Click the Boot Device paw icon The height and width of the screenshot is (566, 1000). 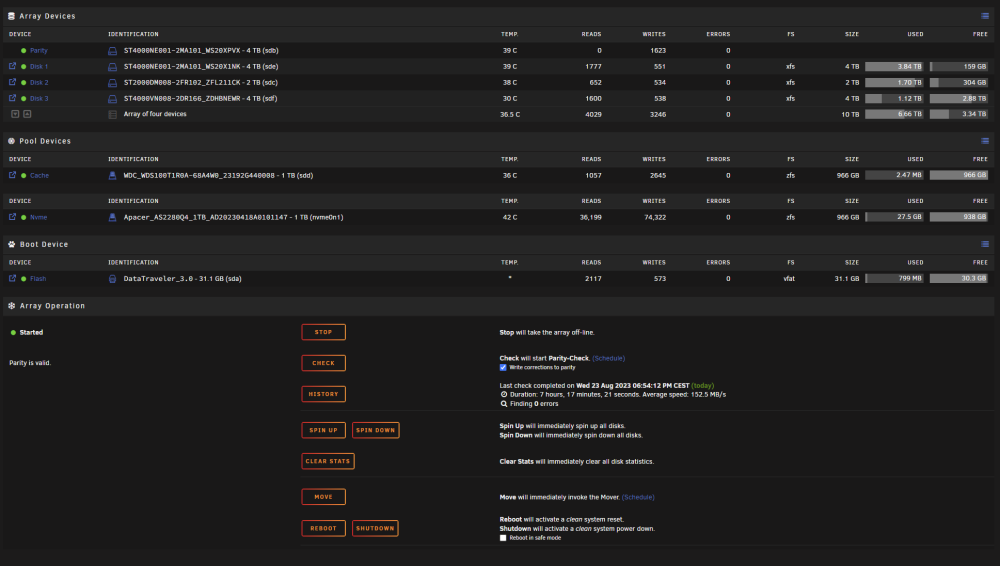pos(11,244)
